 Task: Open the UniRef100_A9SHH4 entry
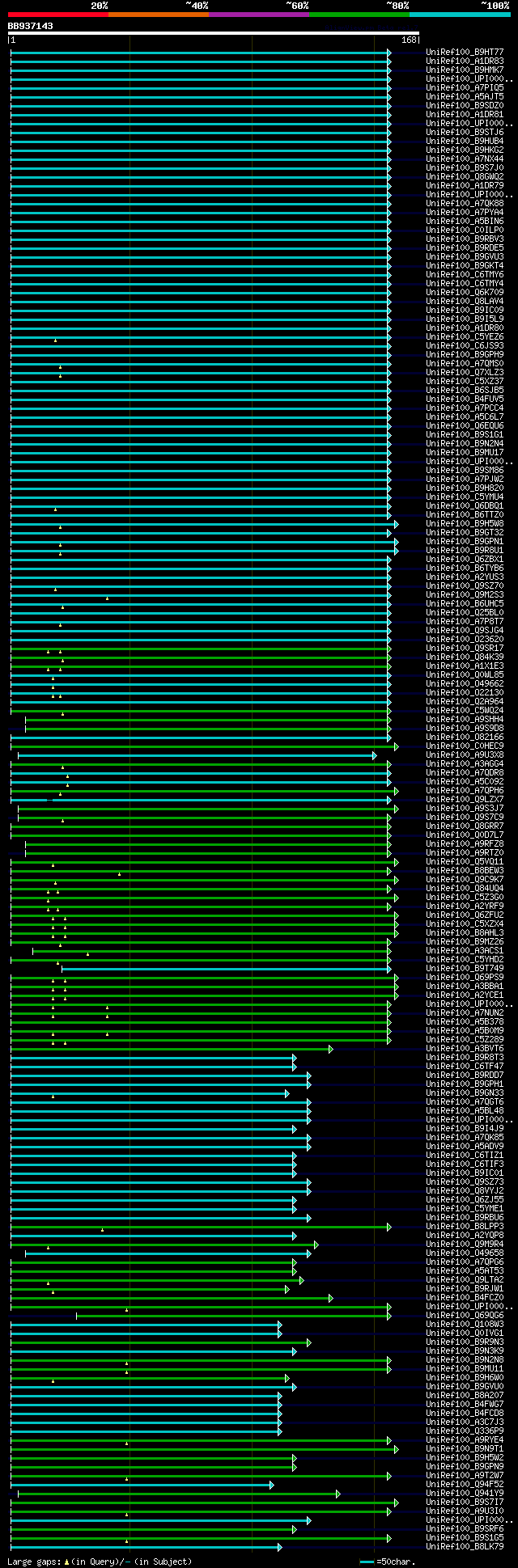pos(465,720)
